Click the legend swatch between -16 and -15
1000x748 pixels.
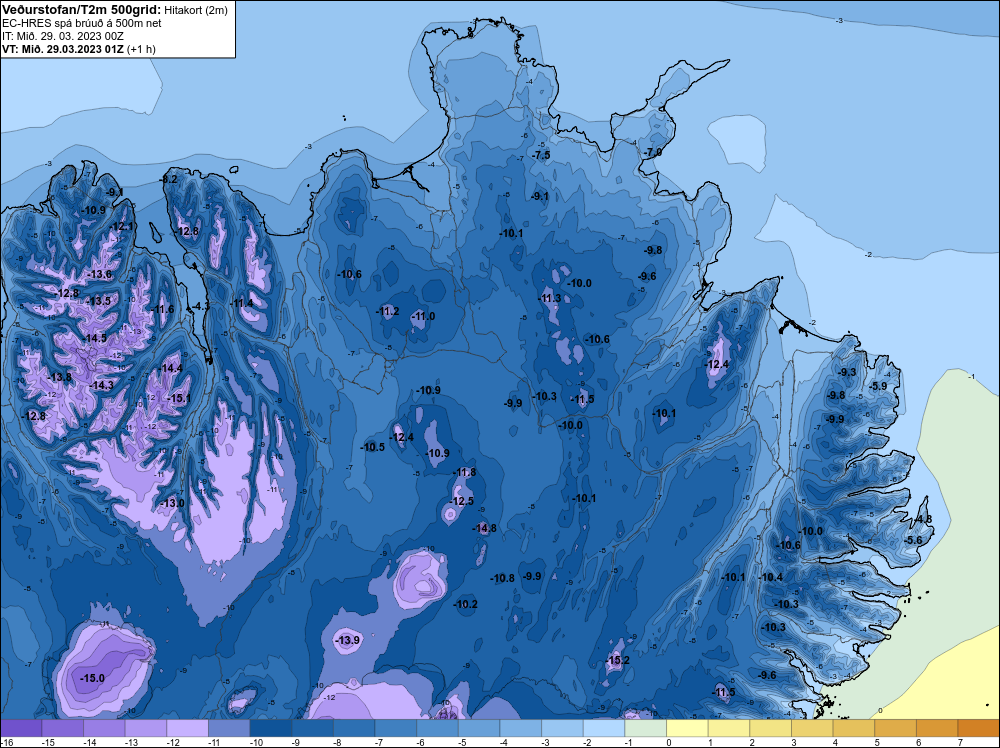tap(21, 728)
